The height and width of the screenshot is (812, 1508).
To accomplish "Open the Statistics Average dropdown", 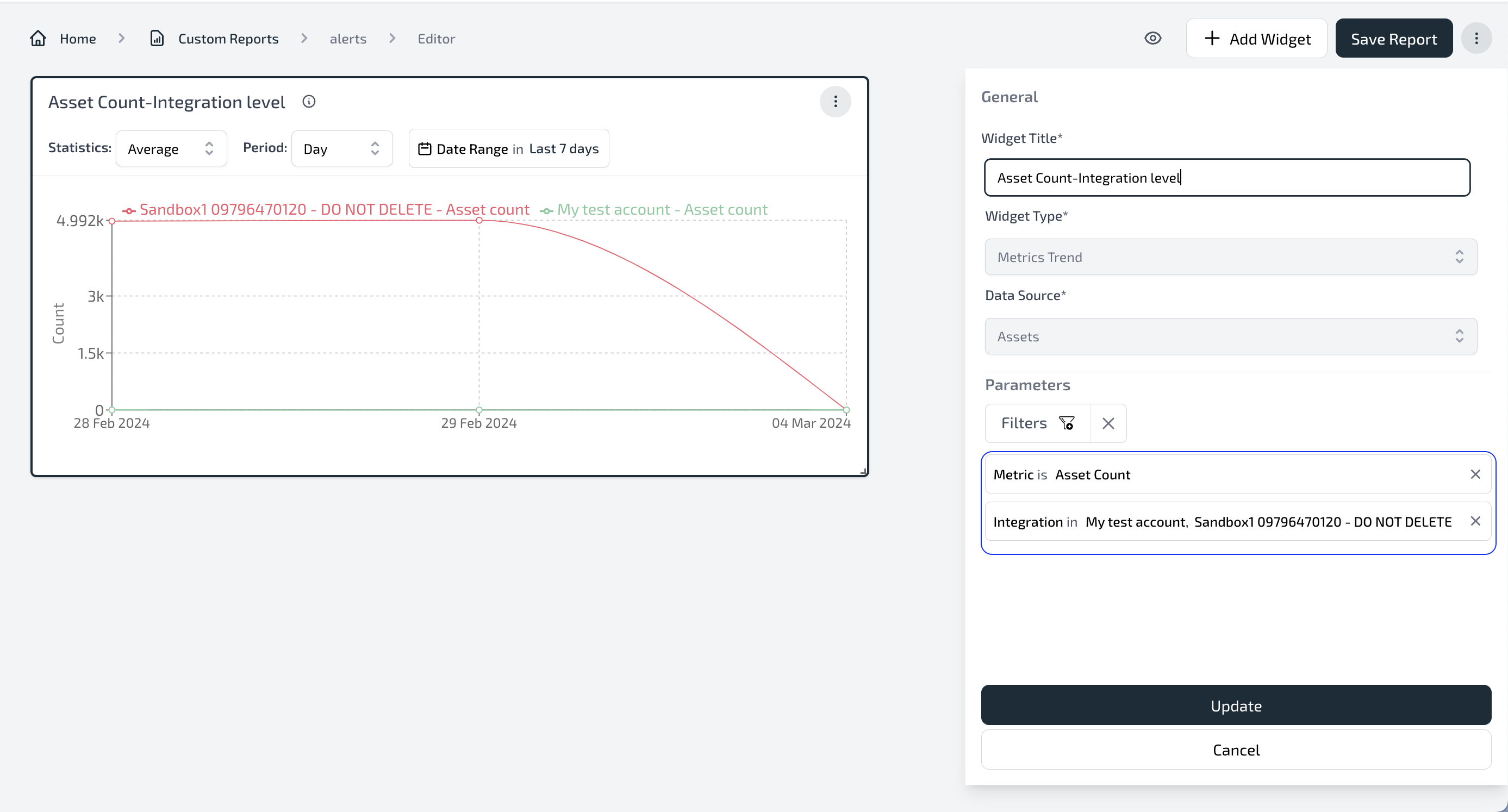I will pyautogui.click(x=171, y=149).
